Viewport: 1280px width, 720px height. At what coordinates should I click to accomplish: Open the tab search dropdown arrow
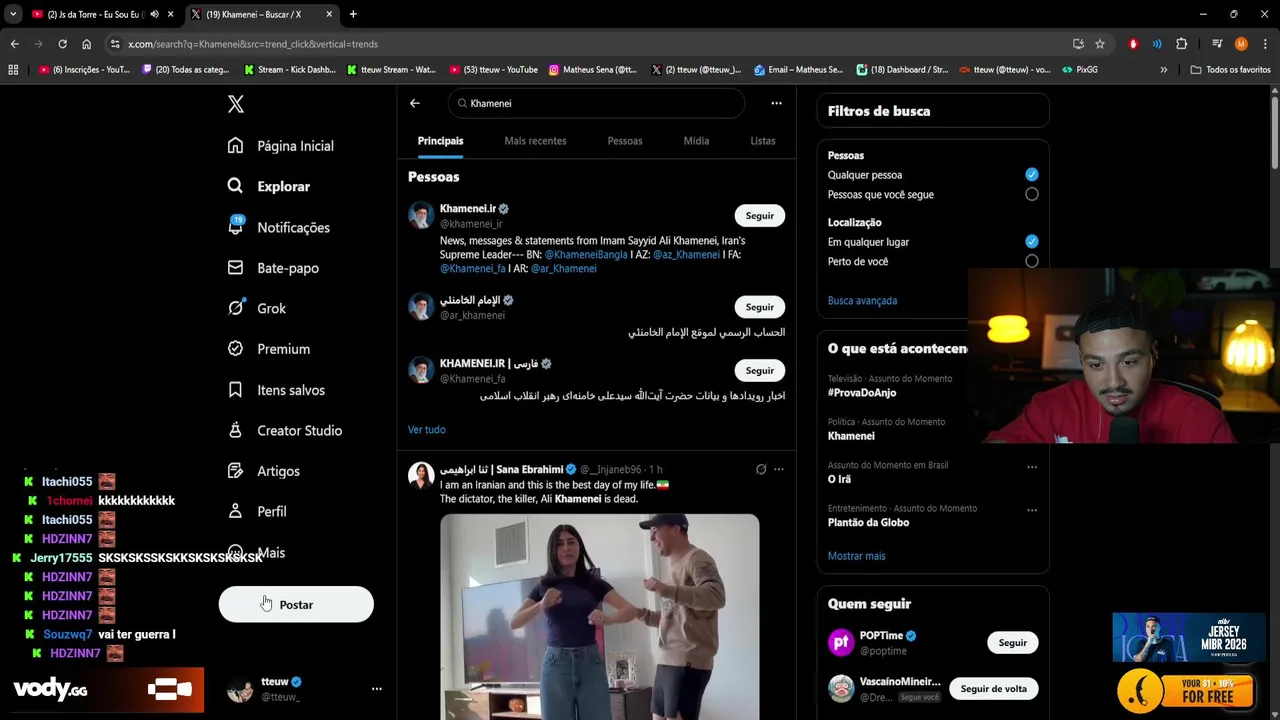click(x=12, y=14)
